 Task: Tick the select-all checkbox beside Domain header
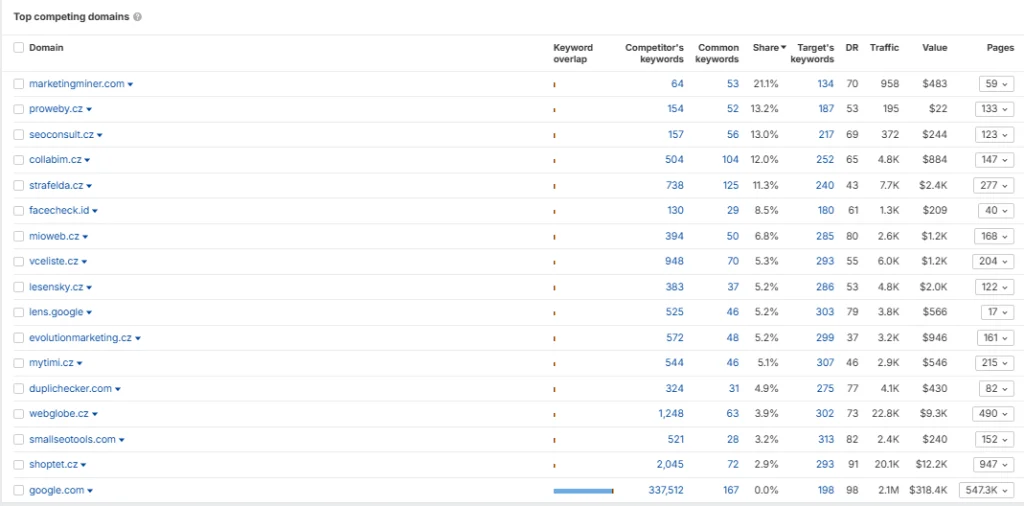[18, 48]
